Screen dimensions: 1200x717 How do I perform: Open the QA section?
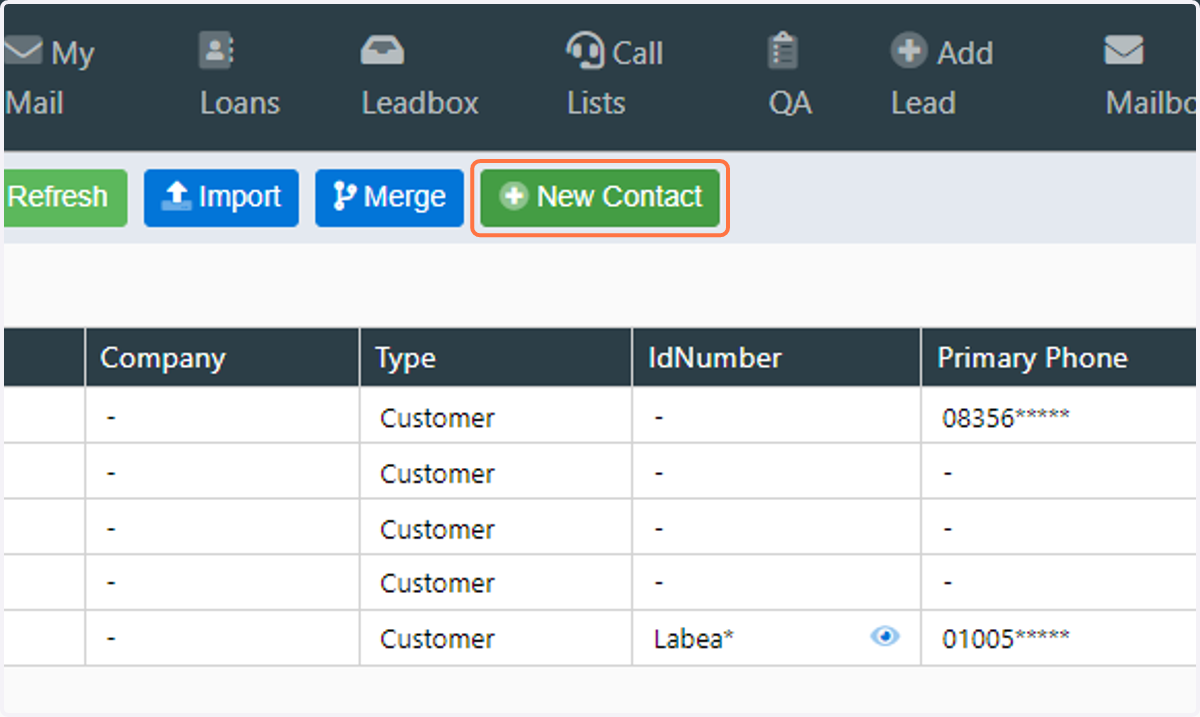(x=789, y=77)
